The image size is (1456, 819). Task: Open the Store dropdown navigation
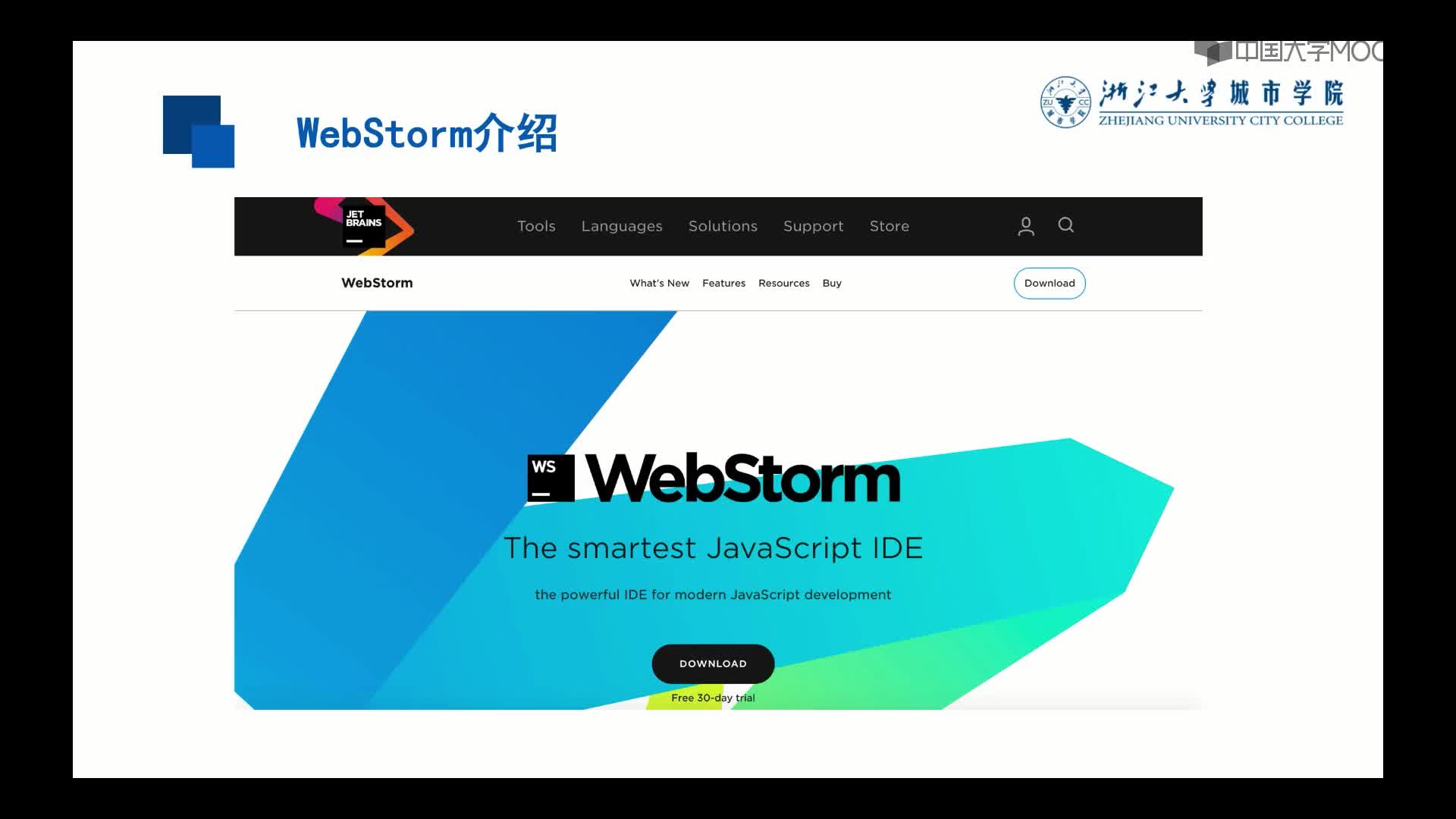(x=889, y=225)
